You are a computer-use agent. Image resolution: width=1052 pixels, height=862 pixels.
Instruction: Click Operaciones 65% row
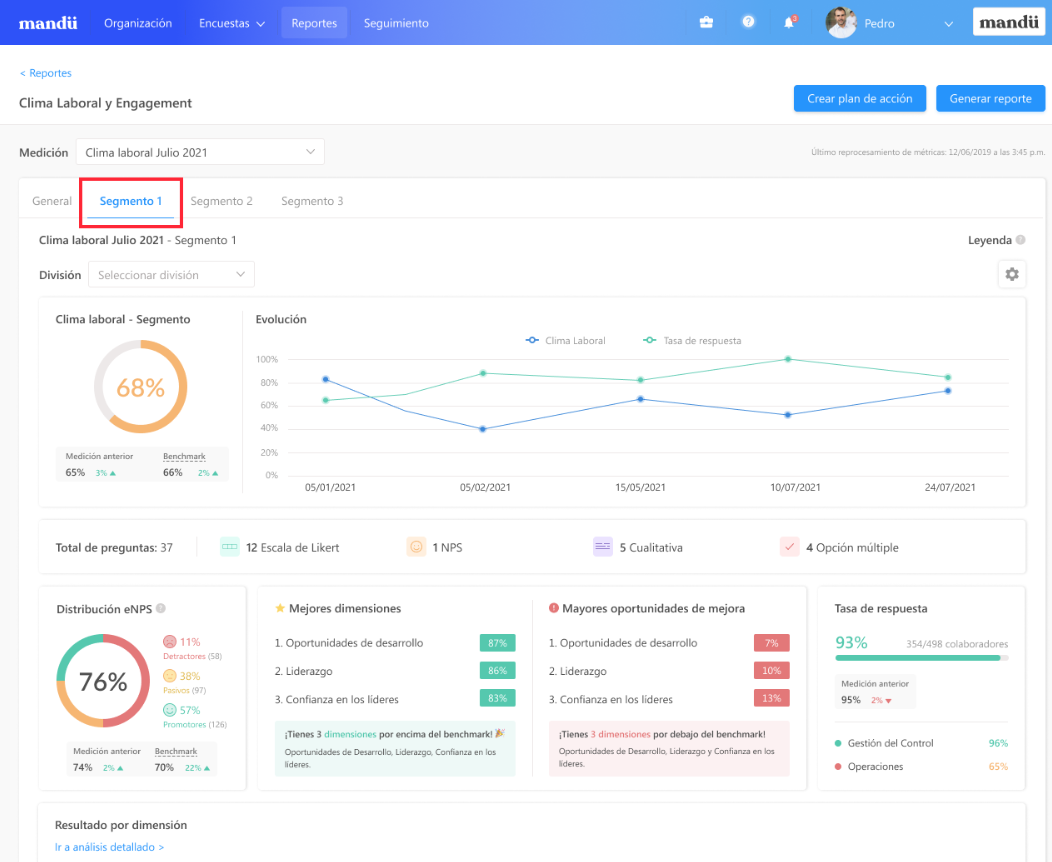tap(921, 767)
